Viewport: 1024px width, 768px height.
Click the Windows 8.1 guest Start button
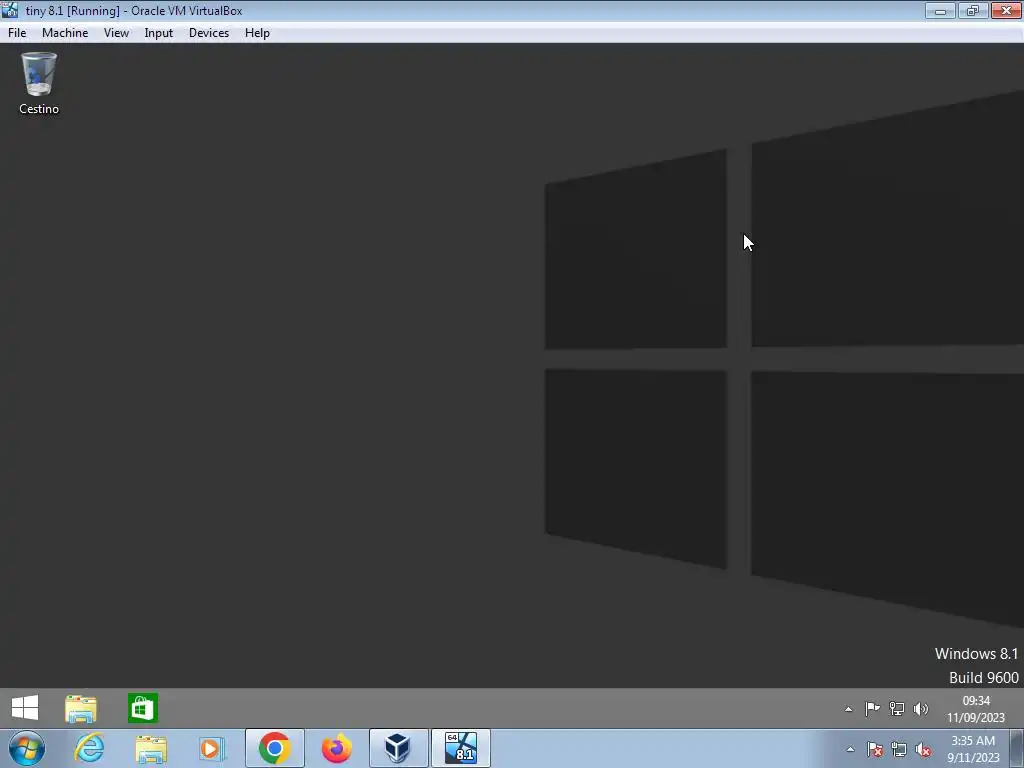pyautogui.click(x=25, y=708)
